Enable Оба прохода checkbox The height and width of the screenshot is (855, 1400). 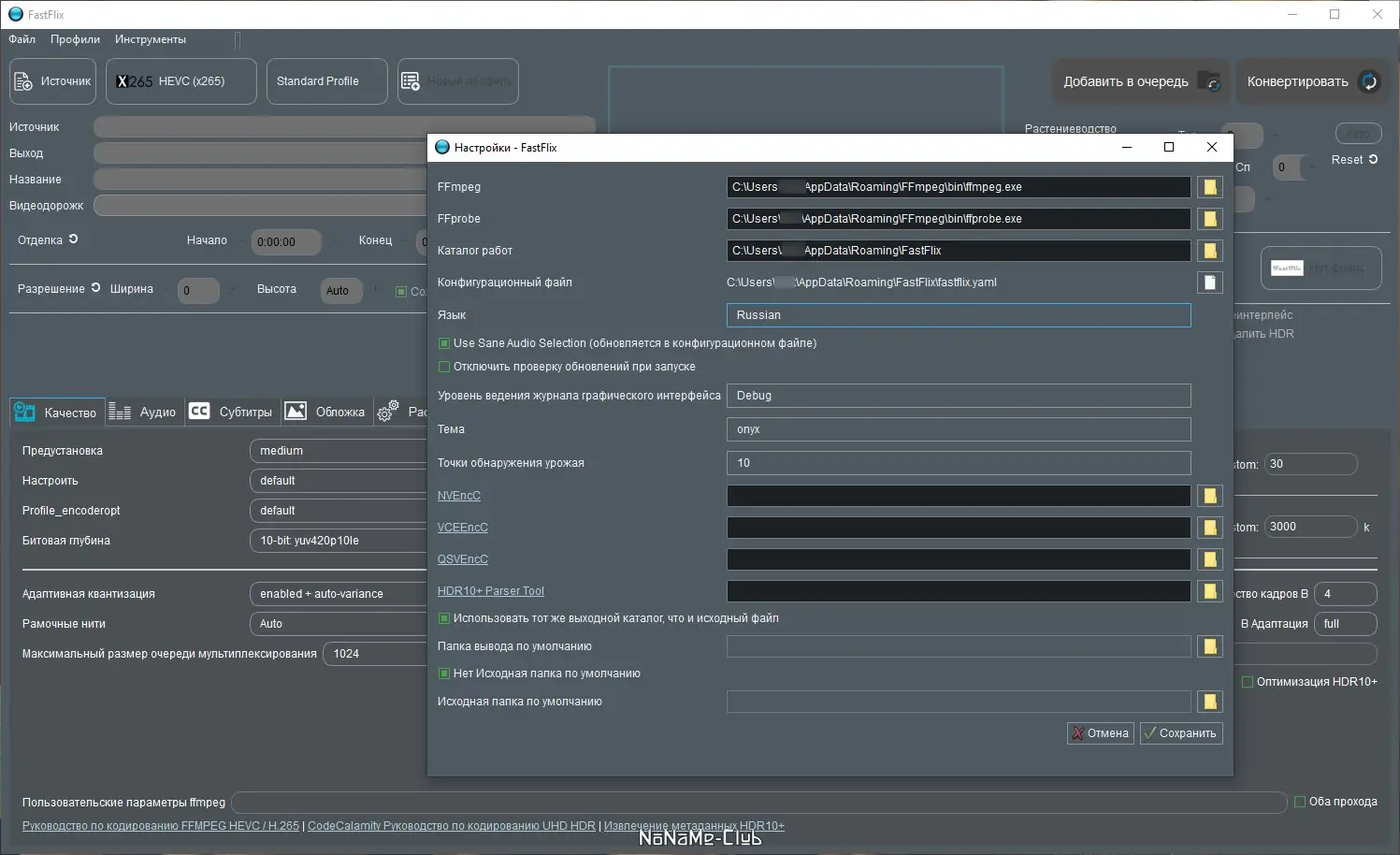[x=1300, y=802]
